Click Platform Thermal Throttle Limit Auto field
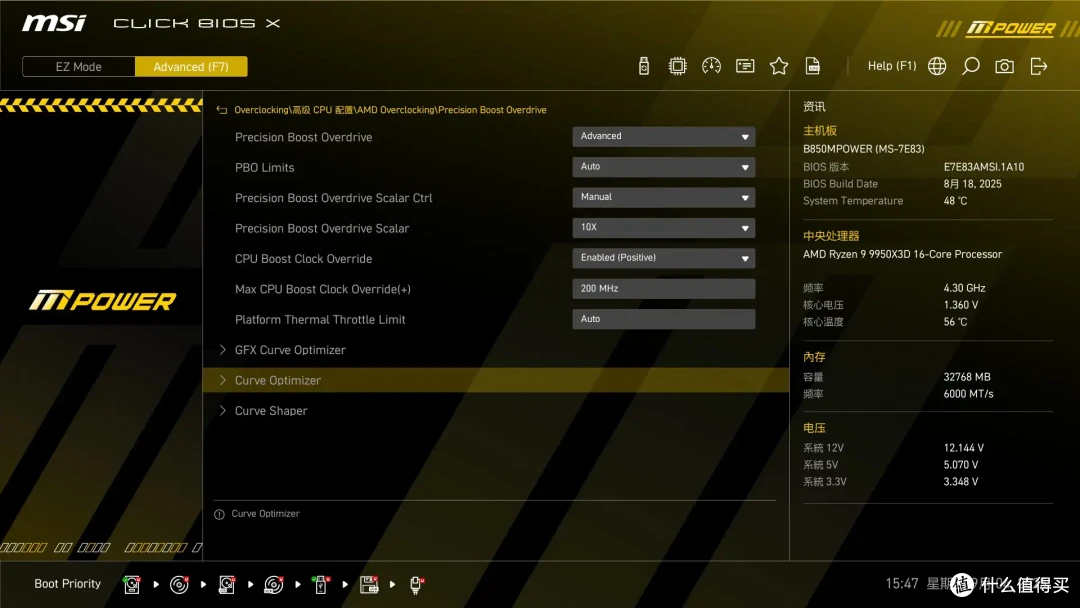The width and height of the screenshot is (1080, 608). (663, 319)
